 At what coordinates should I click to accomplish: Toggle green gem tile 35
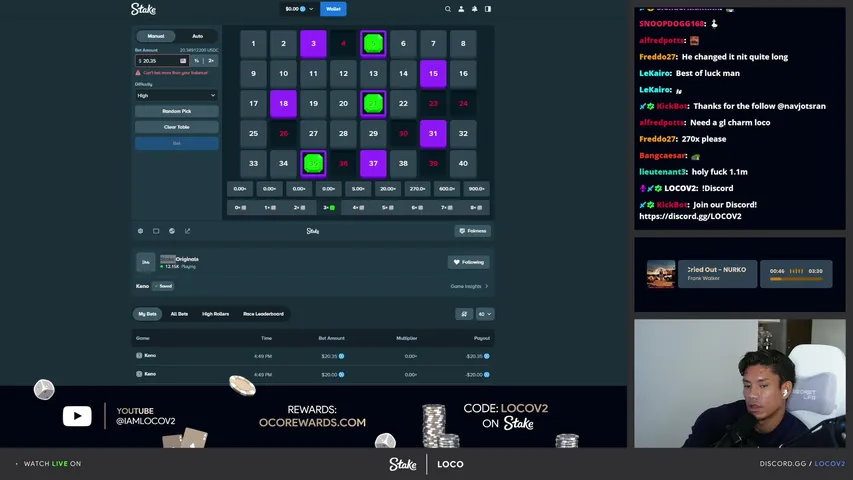pos(313,163)
